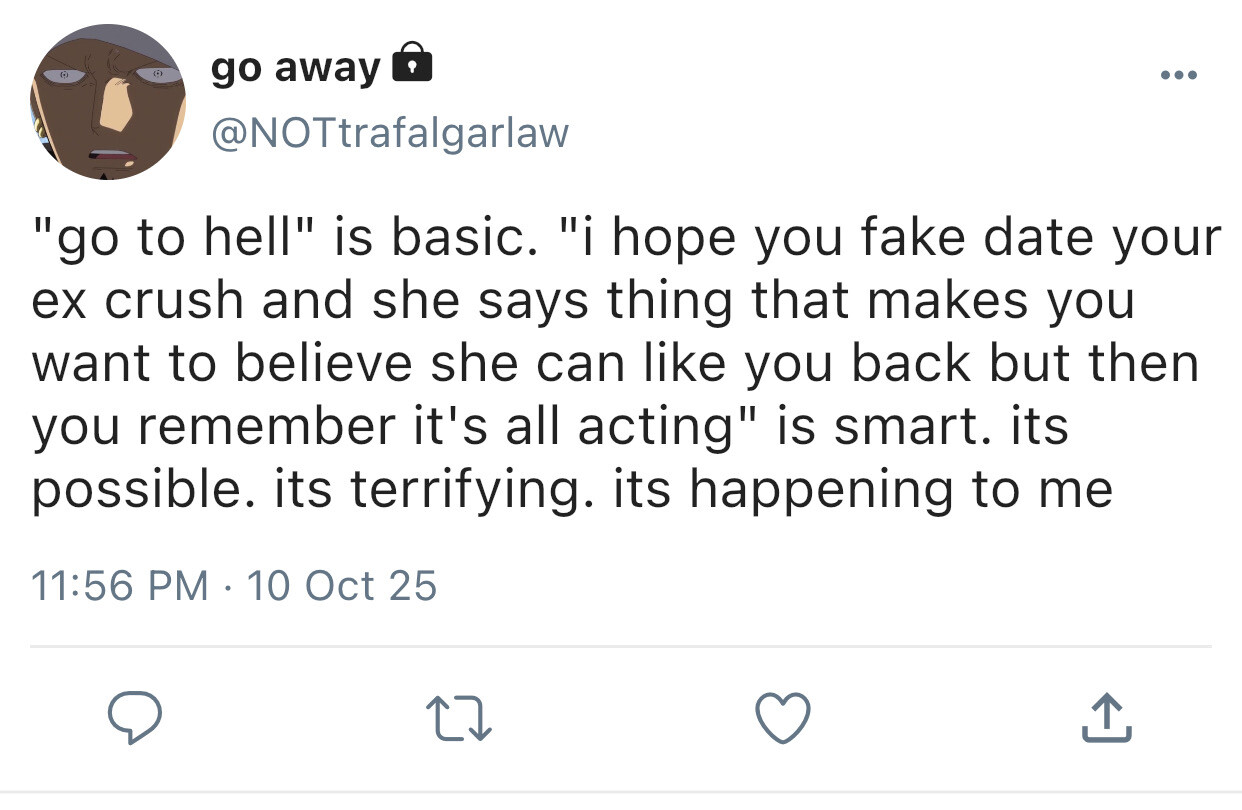Open the @NOTtrafalgarlaw handle

(389, 131)
